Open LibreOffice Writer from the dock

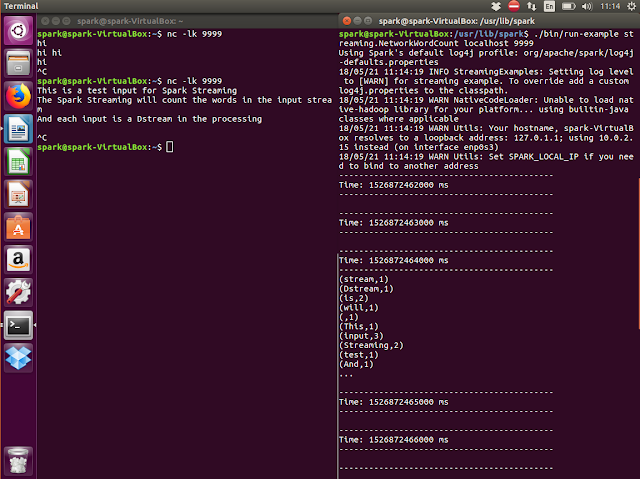point(18,129)
